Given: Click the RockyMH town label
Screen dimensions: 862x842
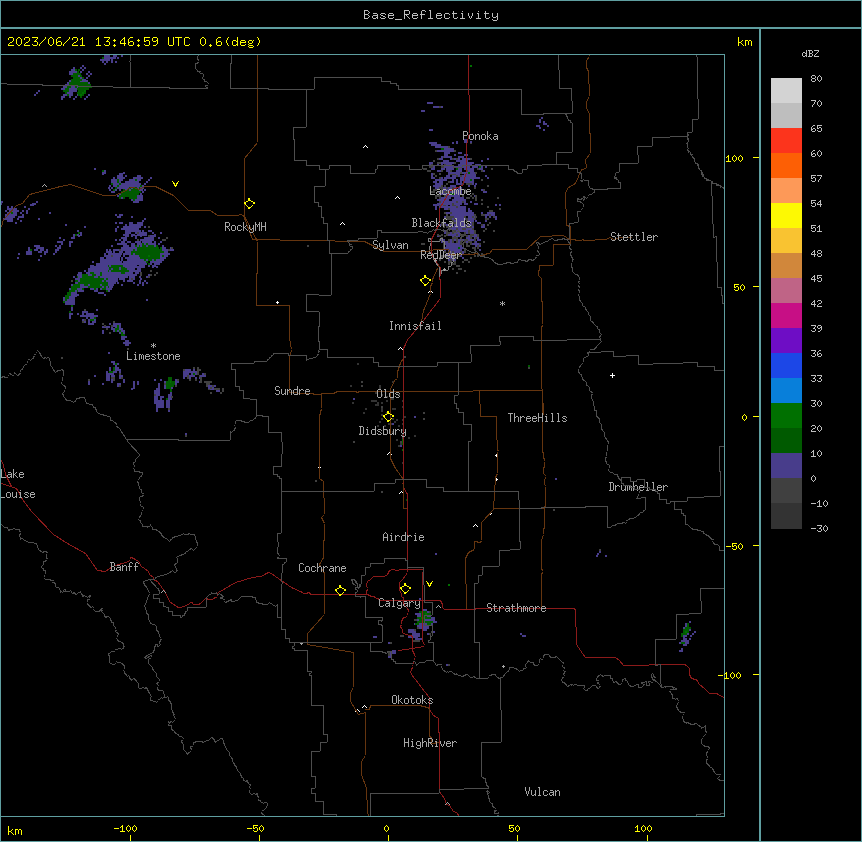Looking at the screenshot, I should point(245,227).
